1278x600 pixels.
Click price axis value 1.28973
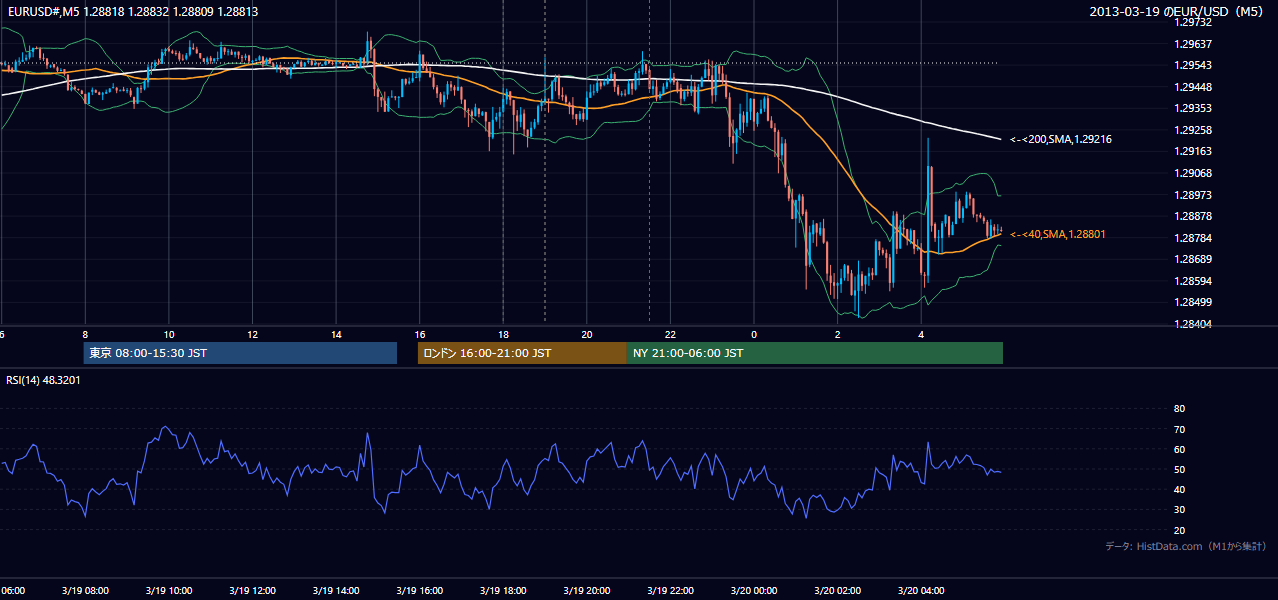[x=1193, y=195]
